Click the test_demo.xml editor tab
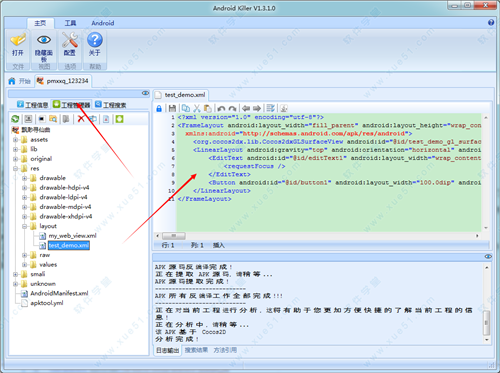The height and width of the screenshot is (373, 500). [x=181, y=95]
